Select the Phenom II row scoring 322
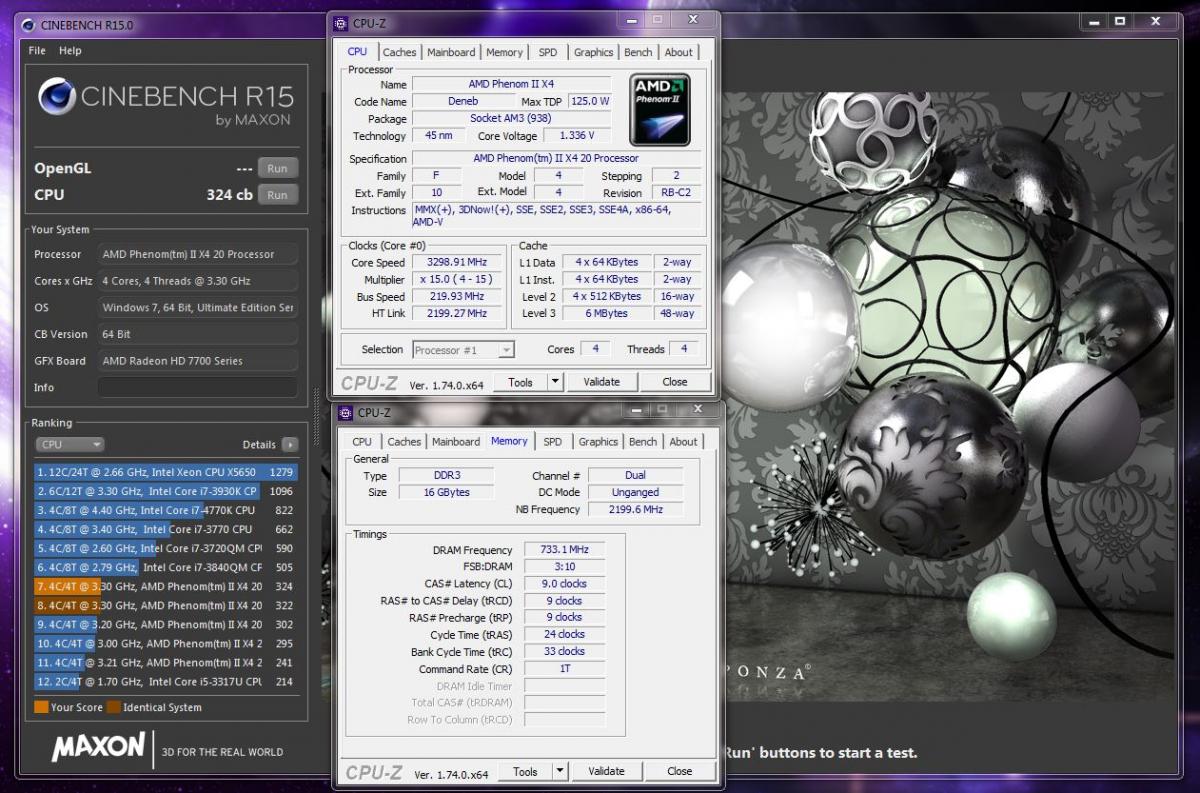The width and height of the screenshot is (1200, 793). pos(165,605)
